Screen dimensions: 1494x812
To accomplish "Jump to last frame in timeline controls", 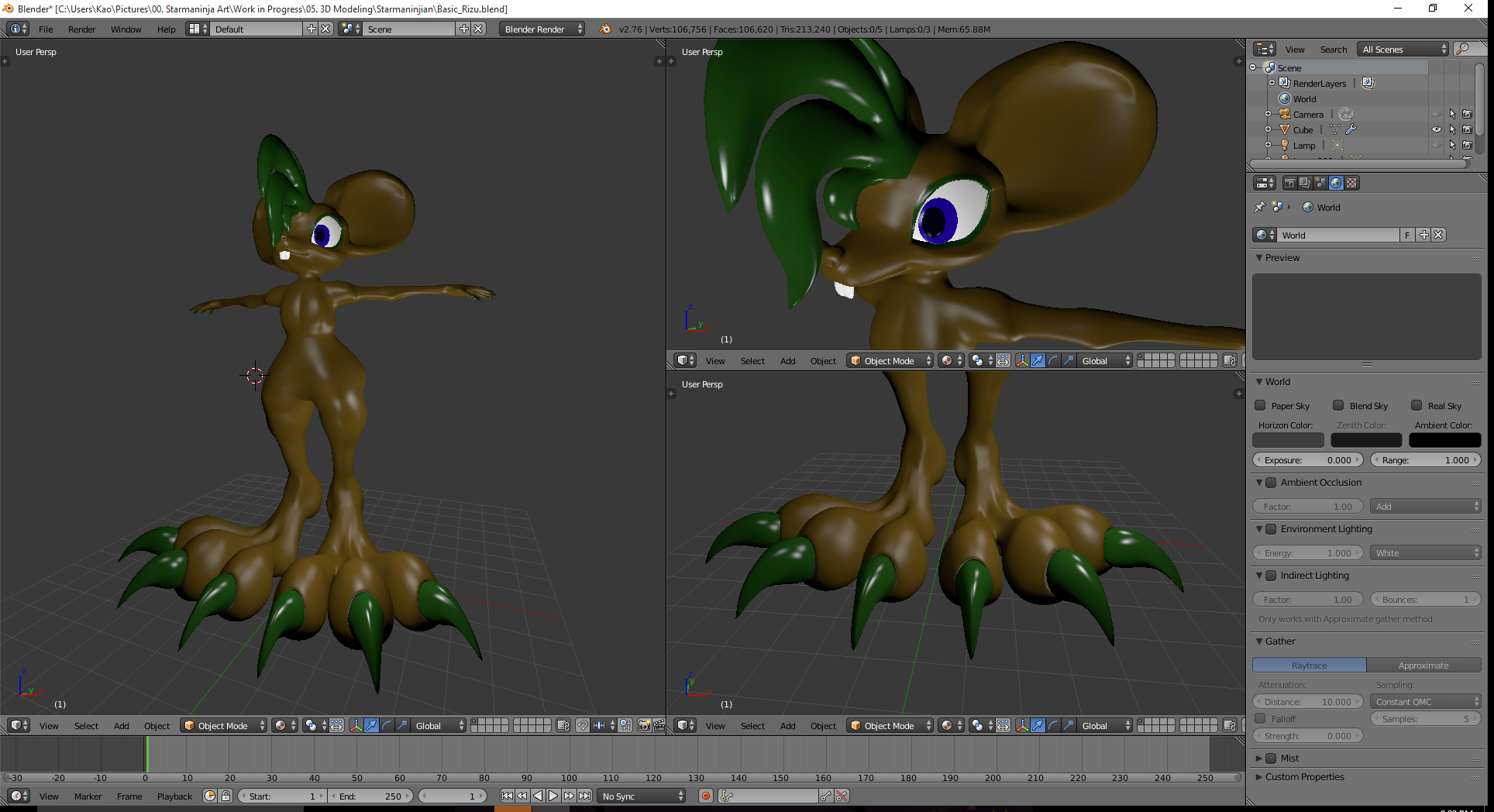I will tap(585, 796).
